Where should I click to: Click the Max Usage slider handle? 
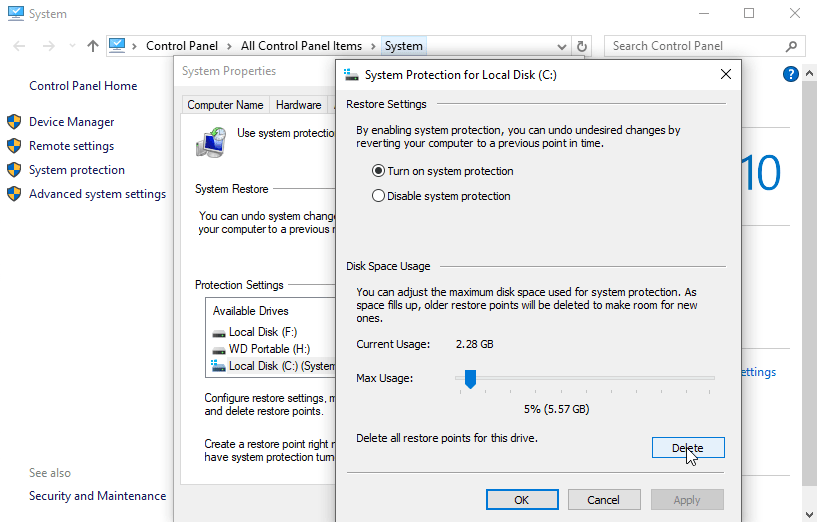point(470,378)
